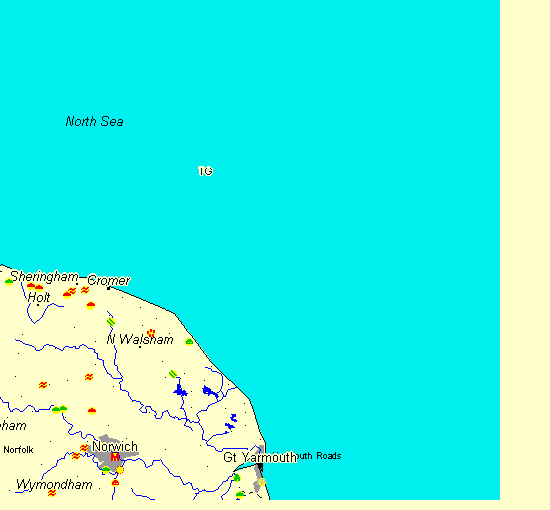Click the green marker east of N Walsham
This screenshot has height=510, width=550.
(189, 342)
